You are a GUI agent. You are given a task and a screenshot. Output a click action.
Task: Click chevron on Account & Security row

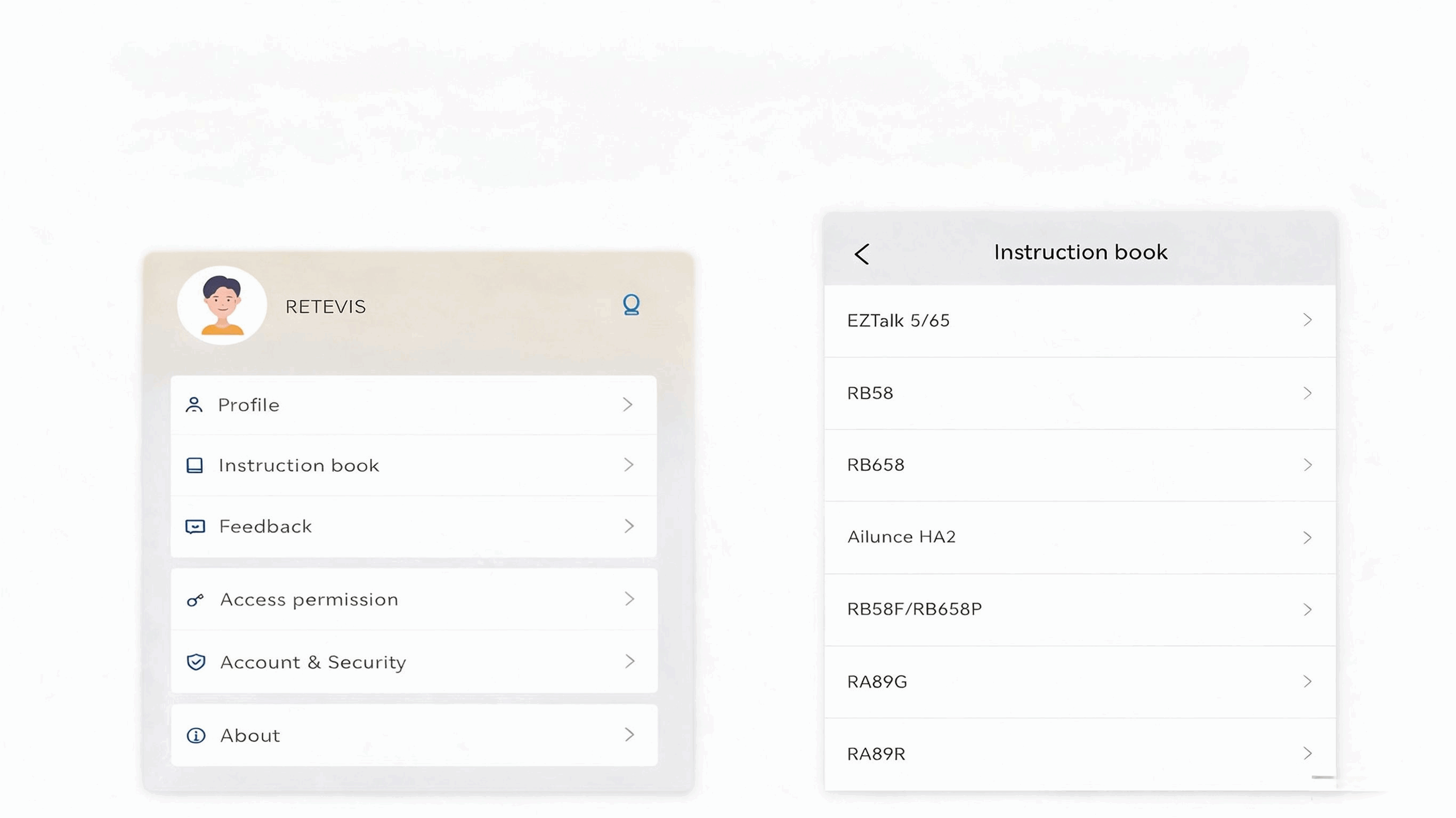pos(630,661)
